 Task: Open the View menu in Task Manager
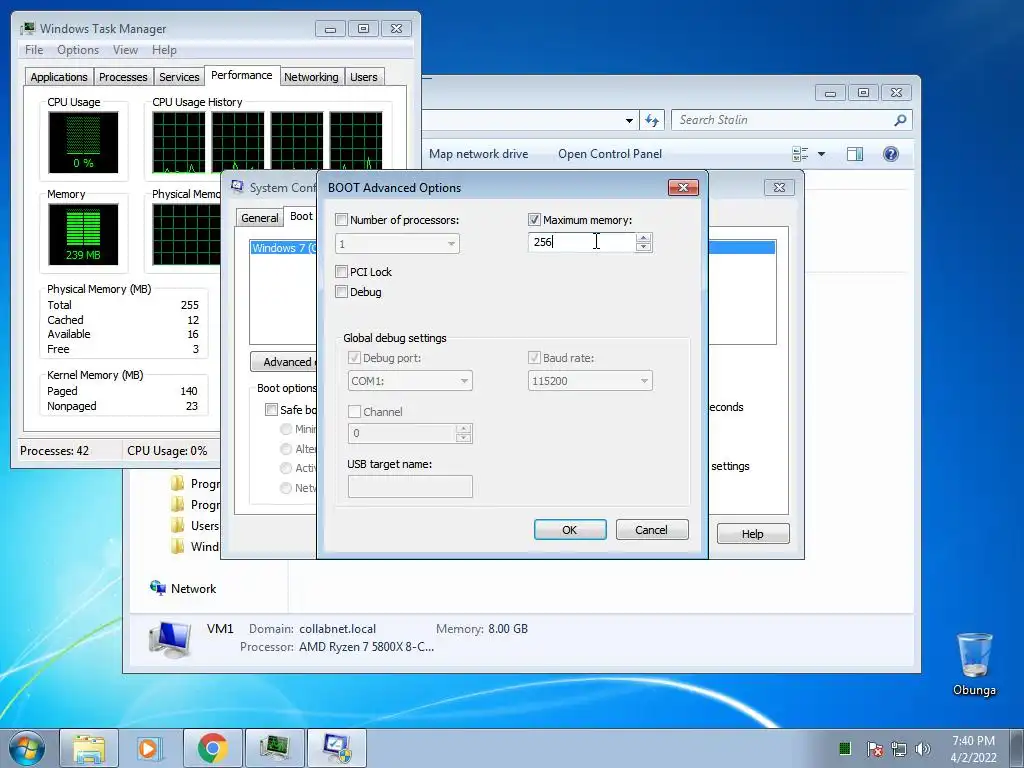tap(125, 50)
